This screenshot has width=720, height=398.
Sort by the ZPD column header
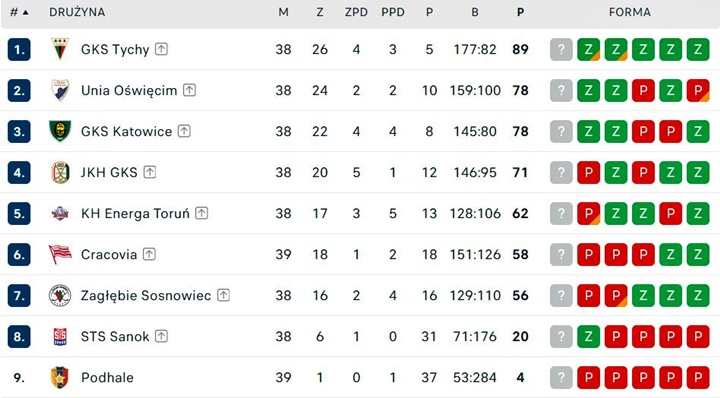point(356,12)
